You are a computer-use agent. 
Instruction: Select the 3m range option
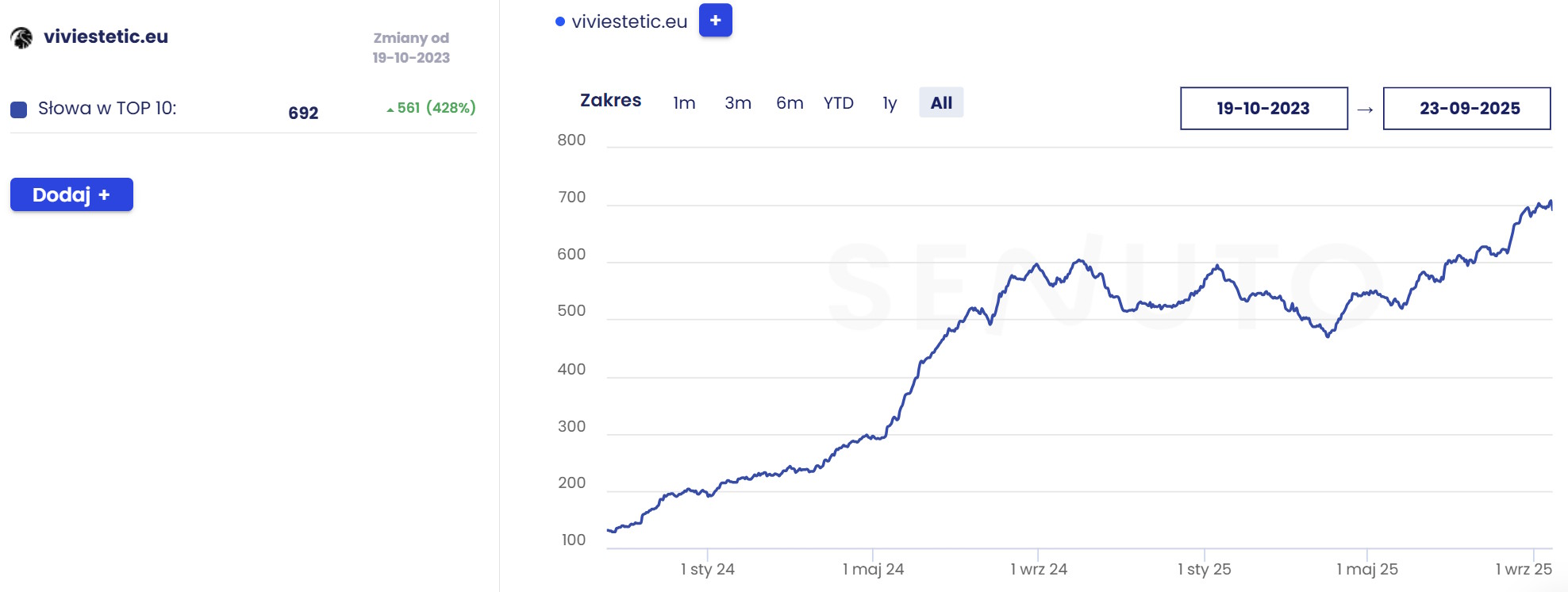[x=737, y=103]
